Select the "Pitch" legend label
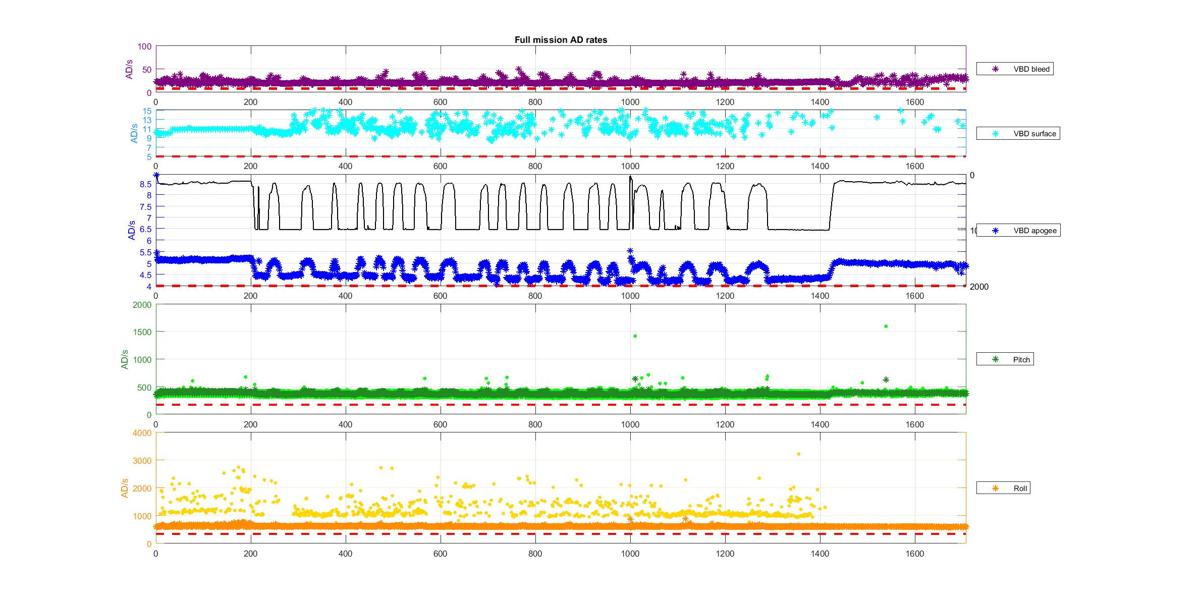This screenshot has width=1200, height=611. click(x=1022, y=359)
